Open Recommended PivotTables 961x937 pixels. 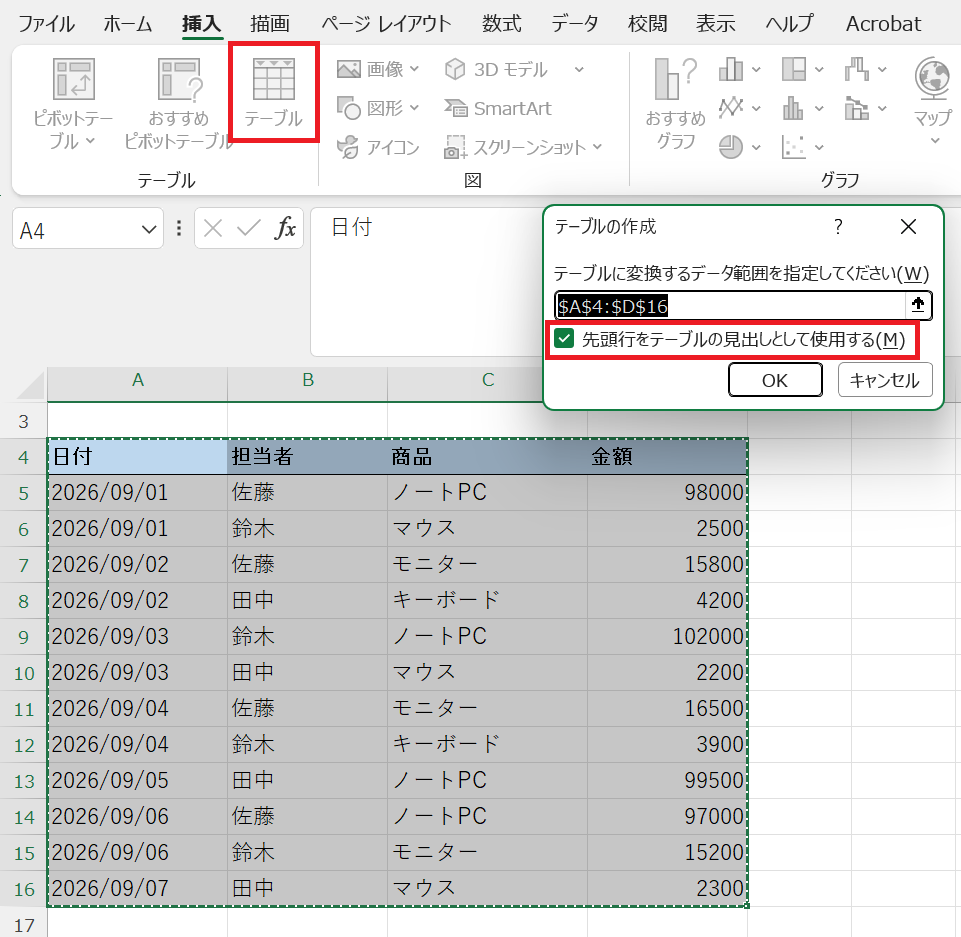click(178, 104)
